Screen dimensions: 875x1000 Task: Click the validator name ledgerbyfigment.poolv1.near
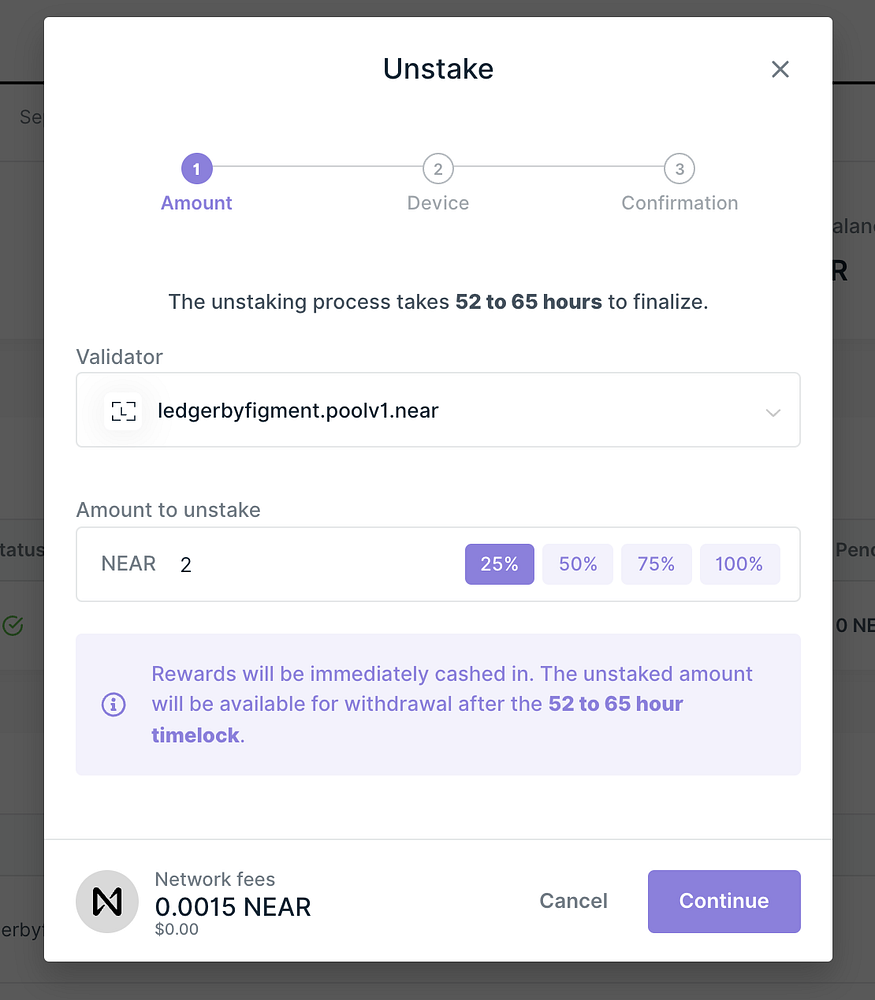click(297, 410)
